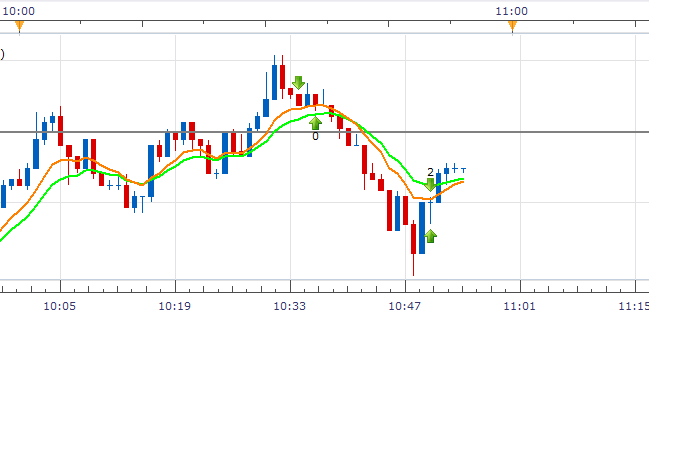Screen dimensions: 675x450
Task: Click the trade label 0 on chart
Action: tap(315, 137)
